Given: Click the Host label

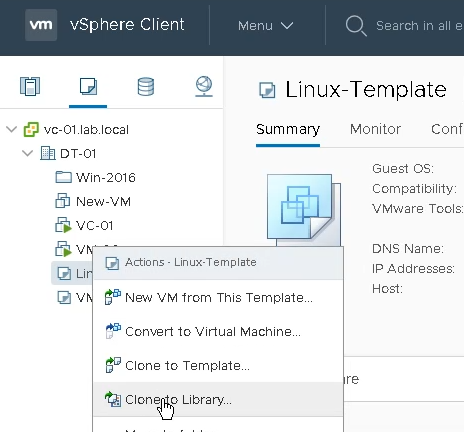Looking at the screenshot, I should coord(387,289).
